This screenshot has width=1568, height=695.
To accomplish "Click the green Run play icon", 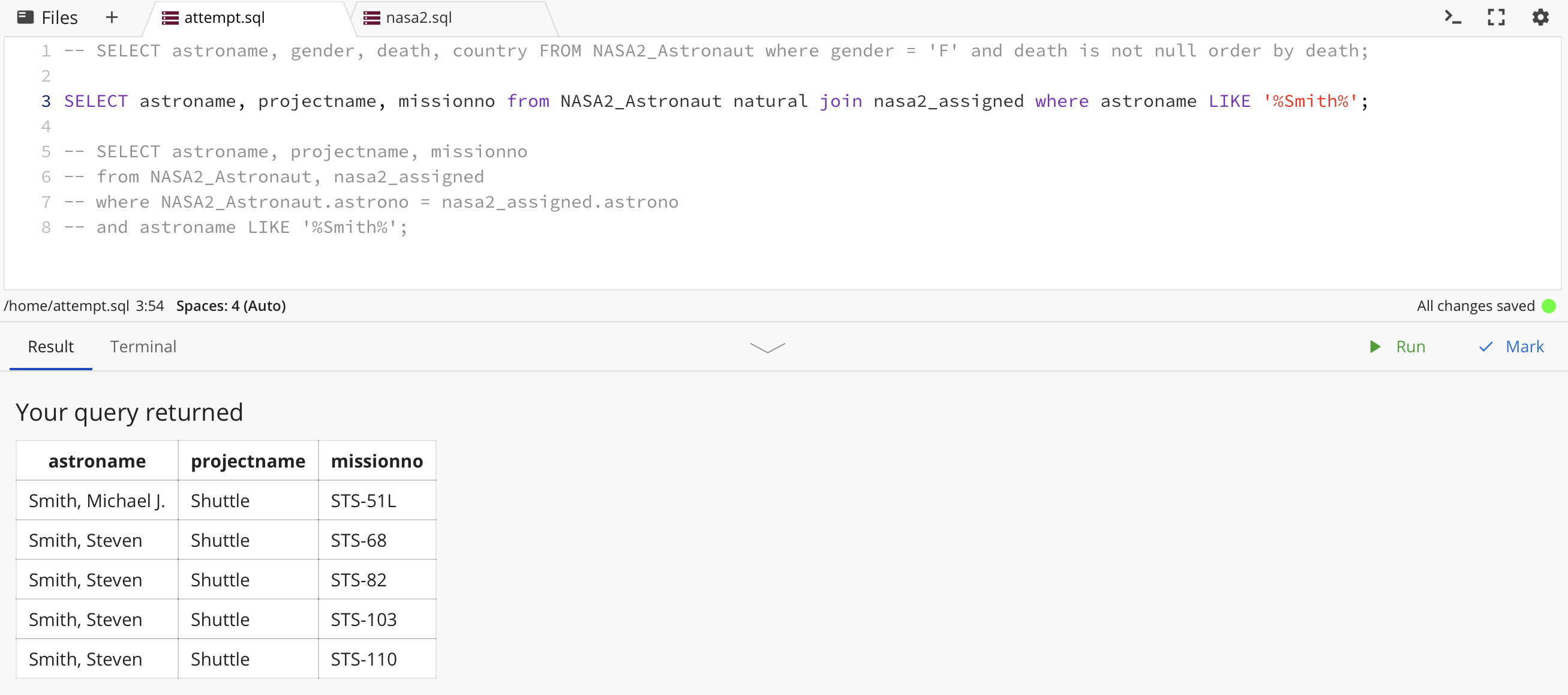I will (x=1374, y=346).
